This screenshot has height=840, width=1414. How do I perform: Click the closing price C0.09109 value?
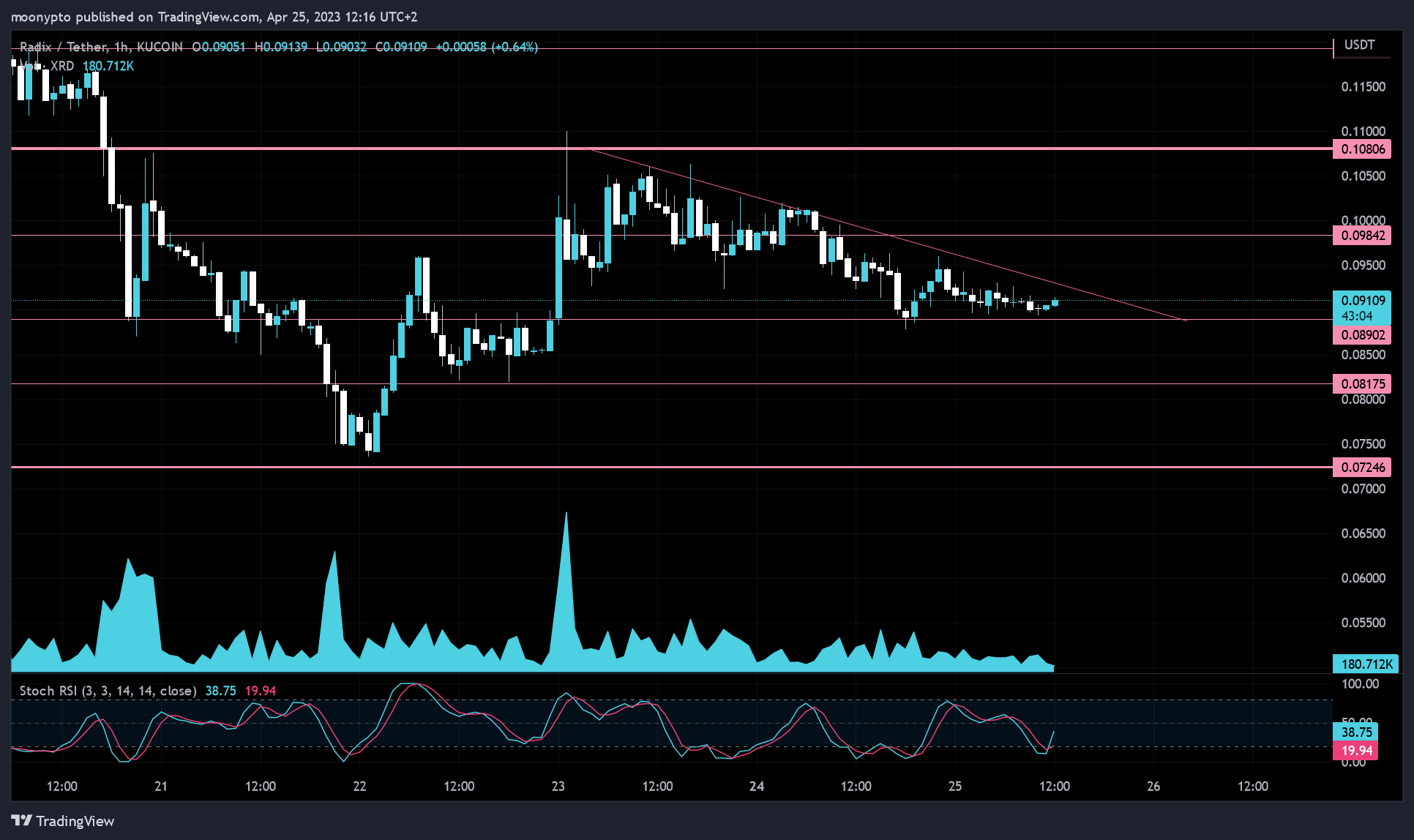401,47
